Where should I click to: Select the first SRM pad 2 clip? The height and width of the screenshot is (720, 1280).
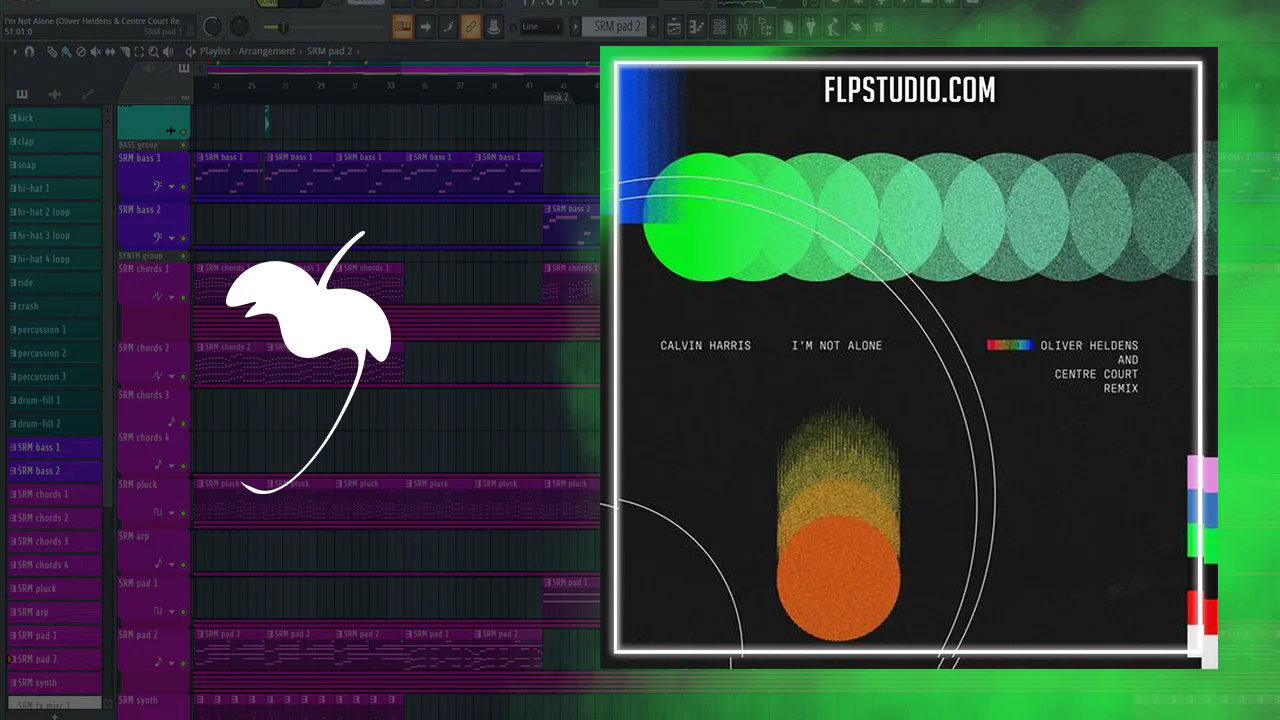coord(228,650)
